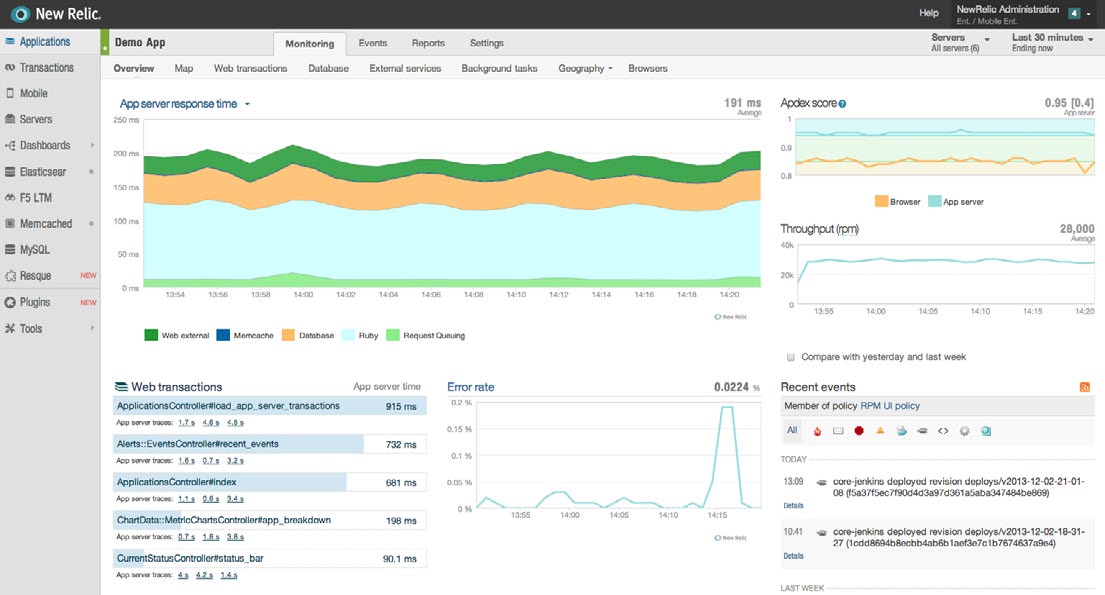Image resolution: width=1105 pixels, height=595 pixels.
Task: Open the Servers filter dropdown
Action: [x=960, y=42]
